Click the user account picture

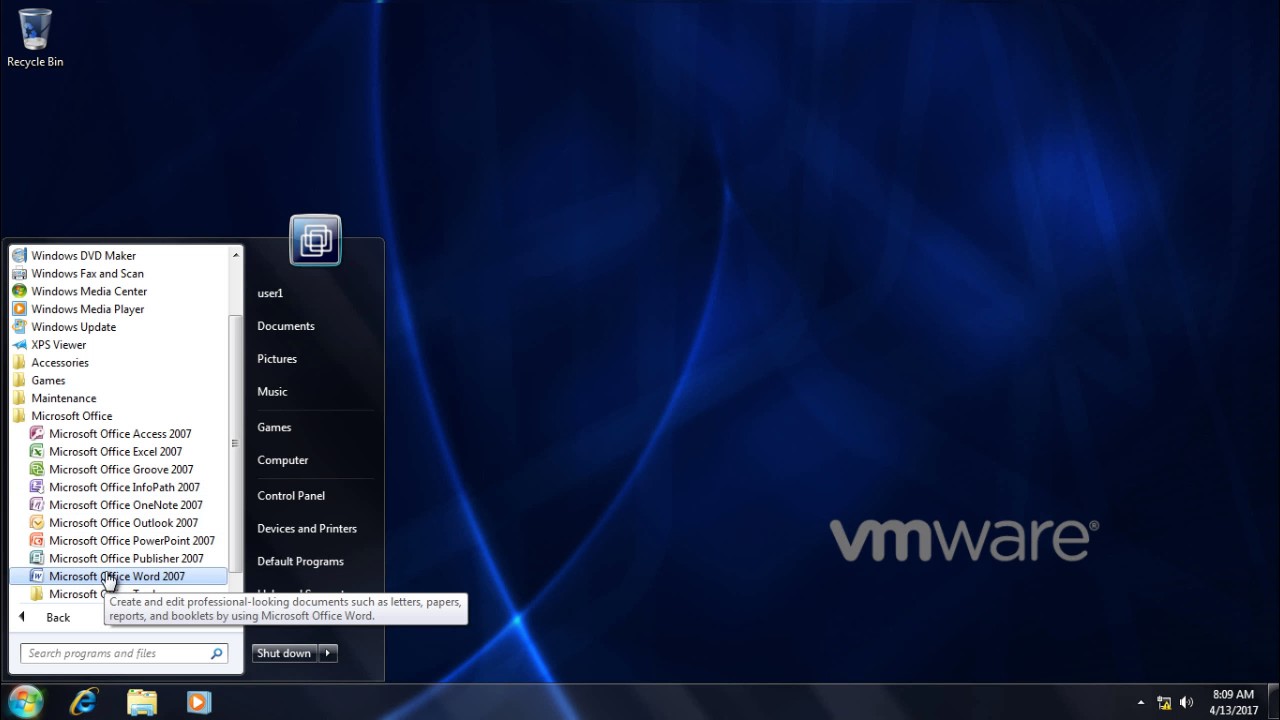click(x=315, y=240)
